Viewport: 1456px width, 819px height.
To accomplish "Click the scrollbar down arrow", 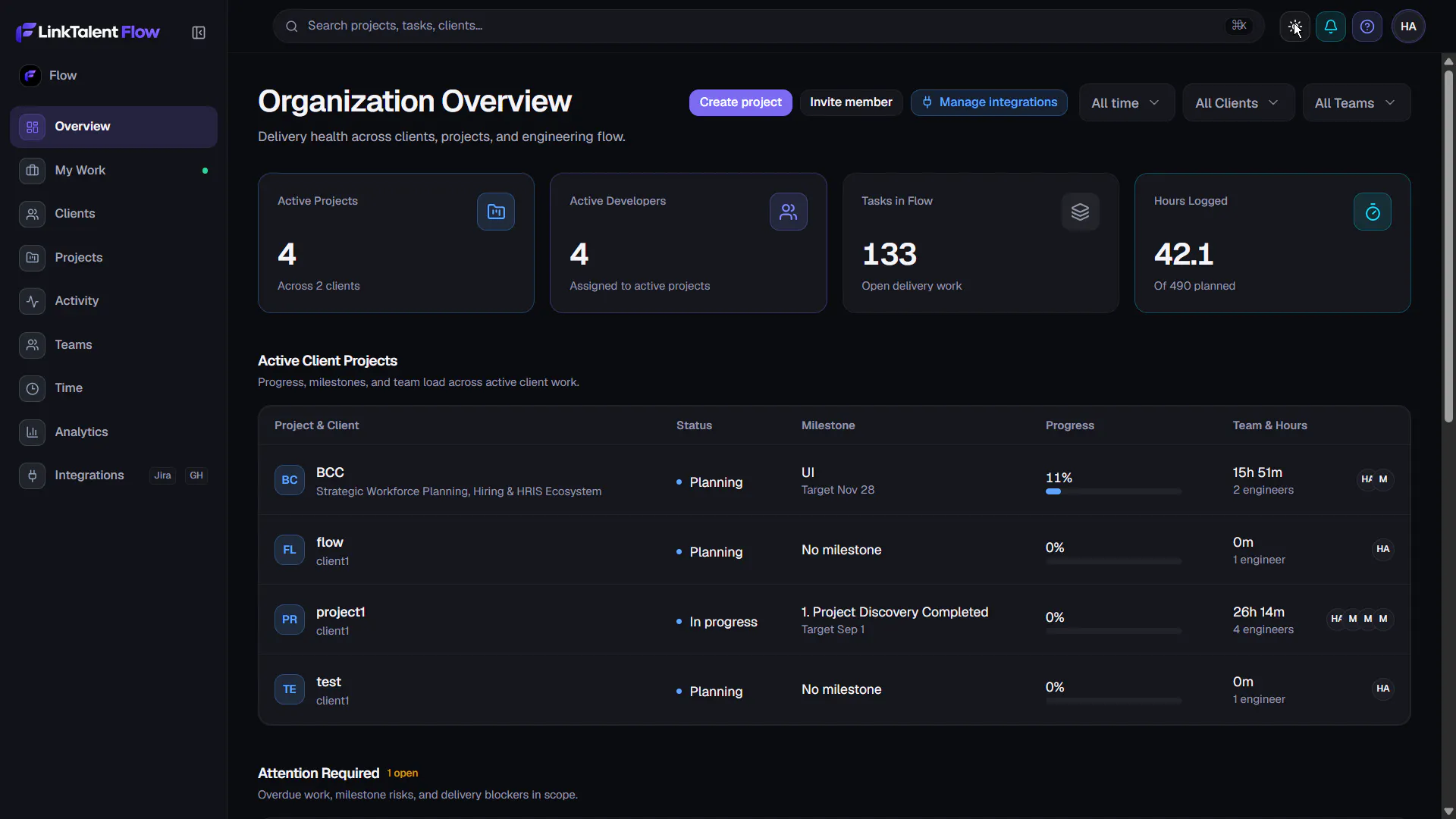I will tap(1448, 811).
